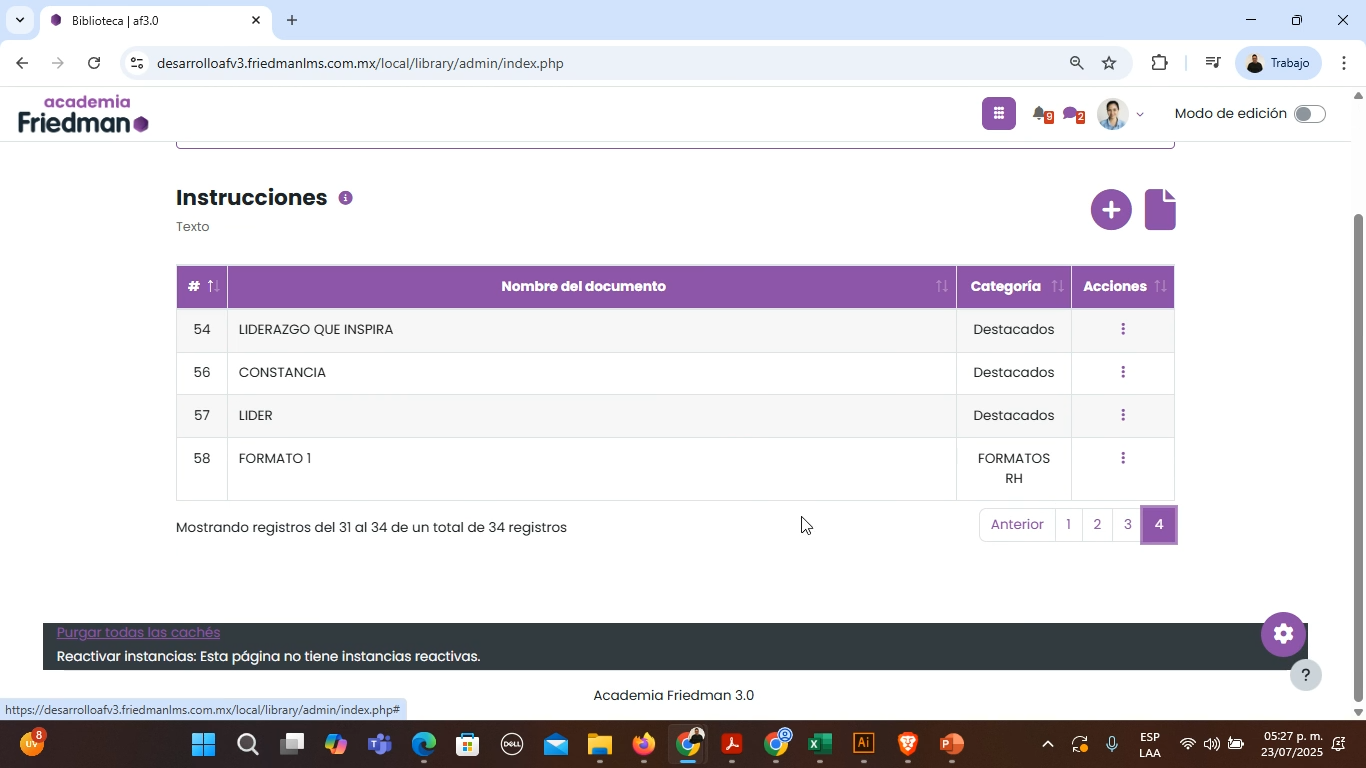Open Windows taskbar search
Image resolution: width=1366 pixels, height=768 pixels.
click(247, 745)
